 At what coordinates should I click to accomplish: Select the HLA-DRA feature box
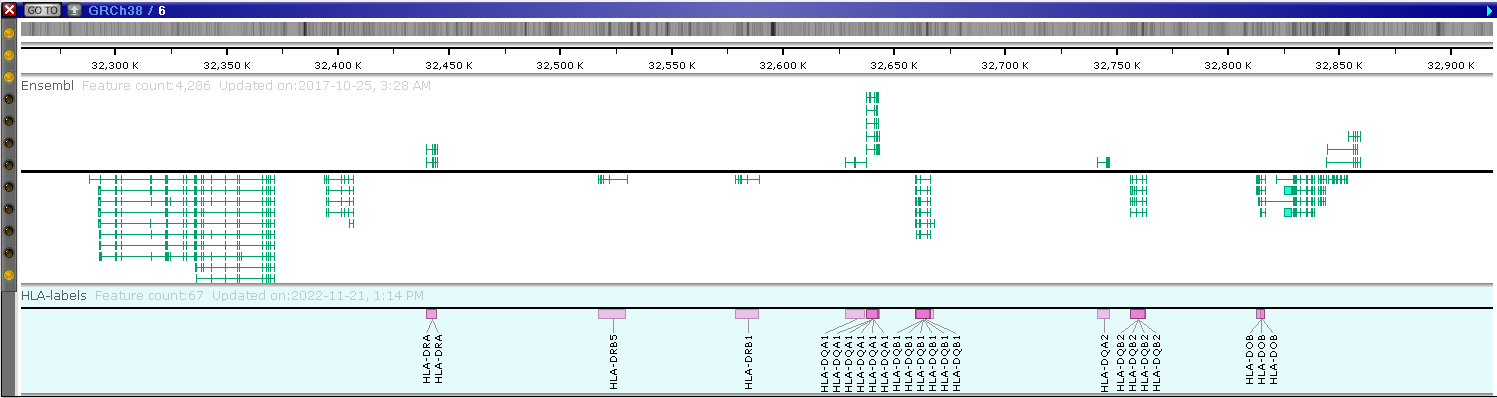pyautogui.click(x=431, y=314)
